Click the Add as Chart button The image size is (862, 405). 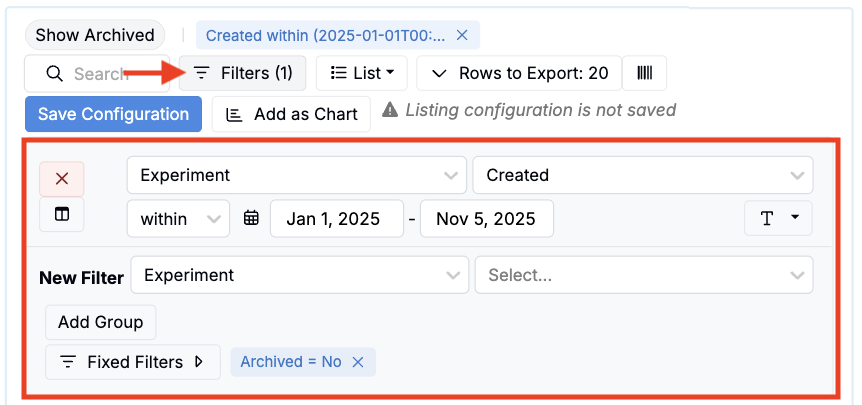point(291,114)
